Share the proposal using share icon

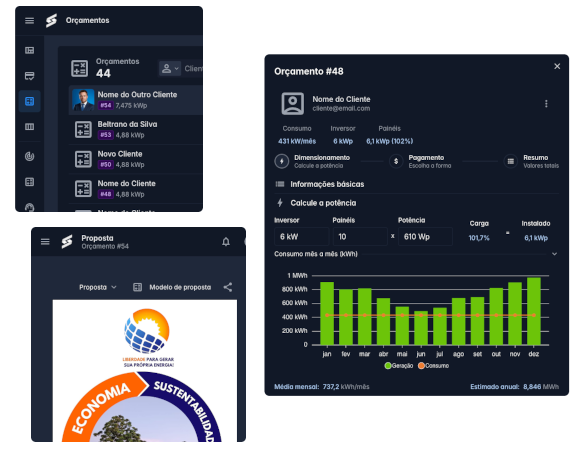pyautogui.click(x=228, y=287)
